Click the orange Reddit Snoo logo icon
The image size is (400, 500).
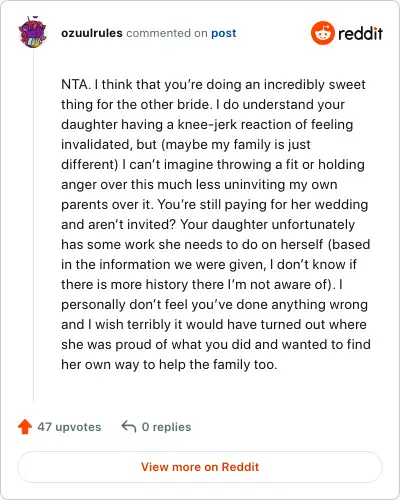[x=322, y=33]
